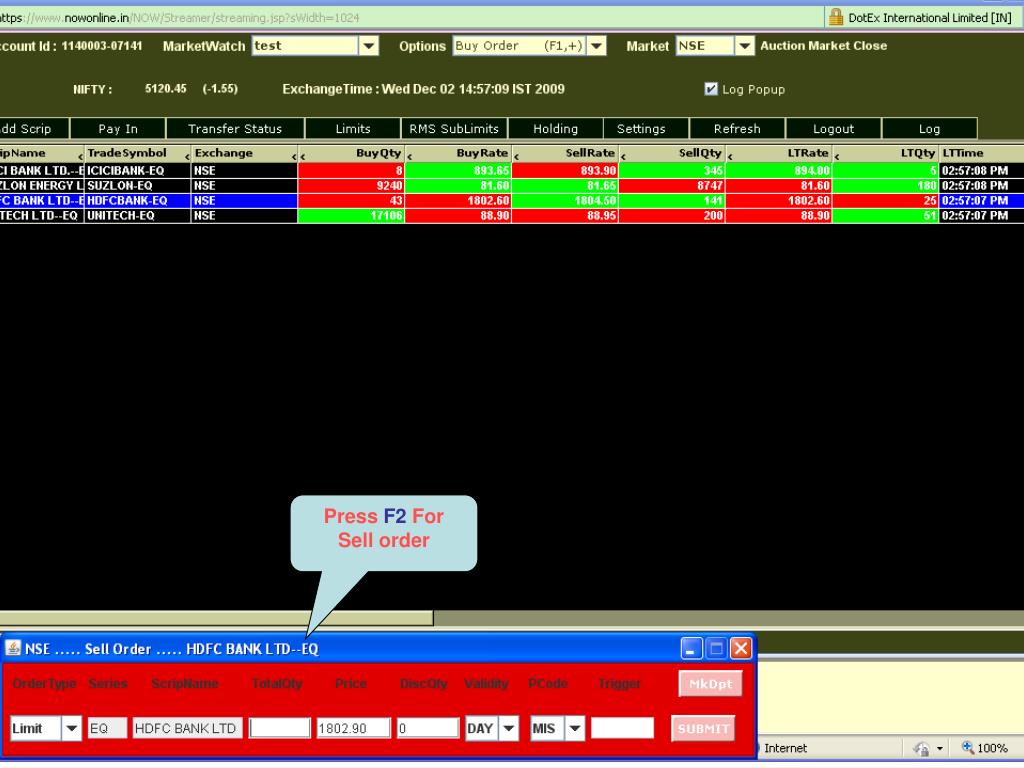Click the DiscQty field showing 0
Image resolution: width=1024 pixels, height=768 pixels.
coord(428,728)
